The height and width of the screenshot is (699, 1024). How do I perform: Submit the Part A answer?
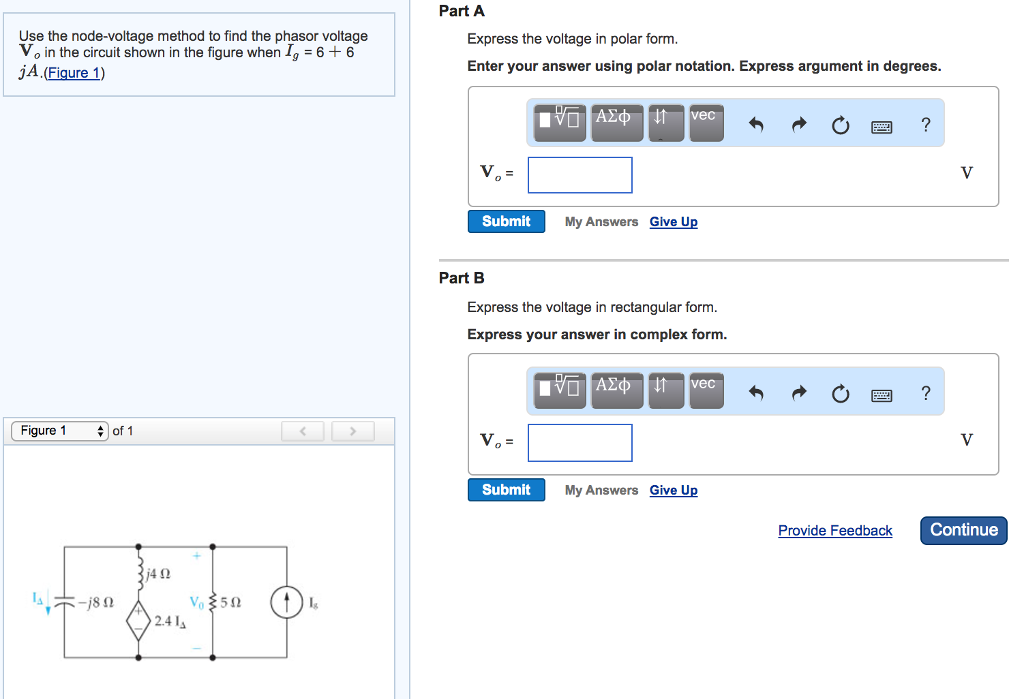pos(506,221)
